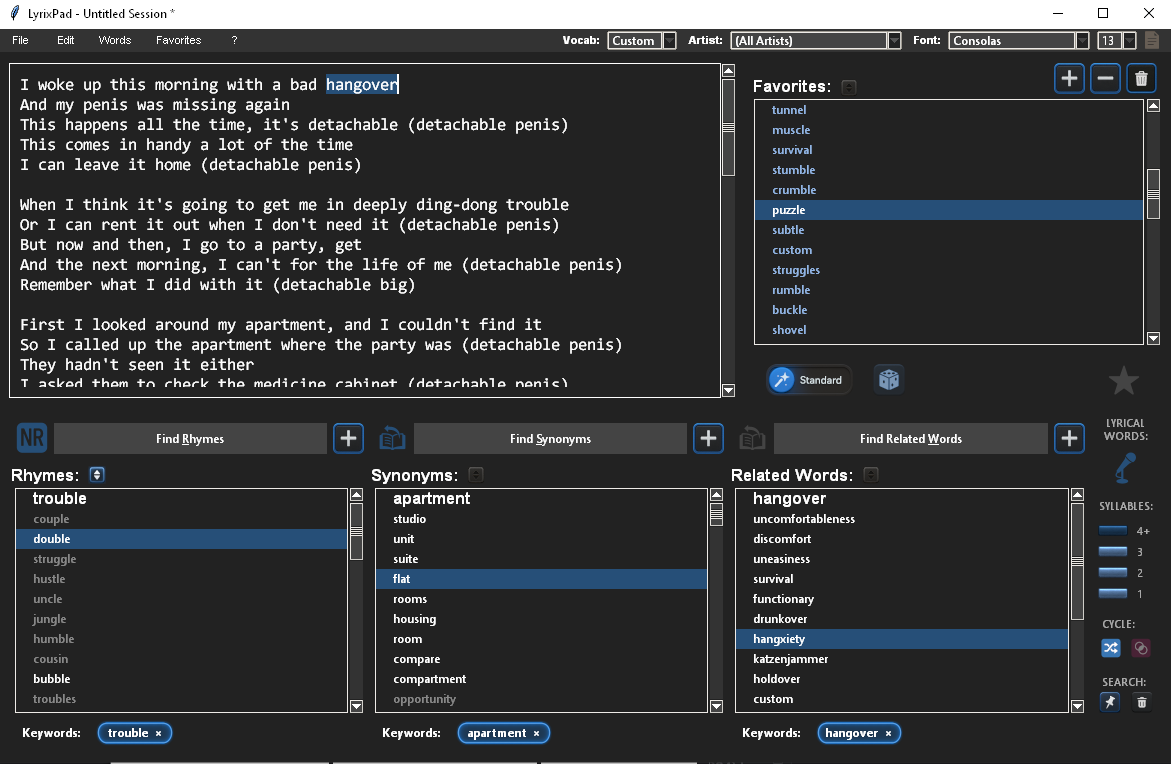Select 'shovel' in the Favorites list
Image resolution: width=1171 pixels, height=764 pixels.
pyautogui.click(x=949, y=330)
